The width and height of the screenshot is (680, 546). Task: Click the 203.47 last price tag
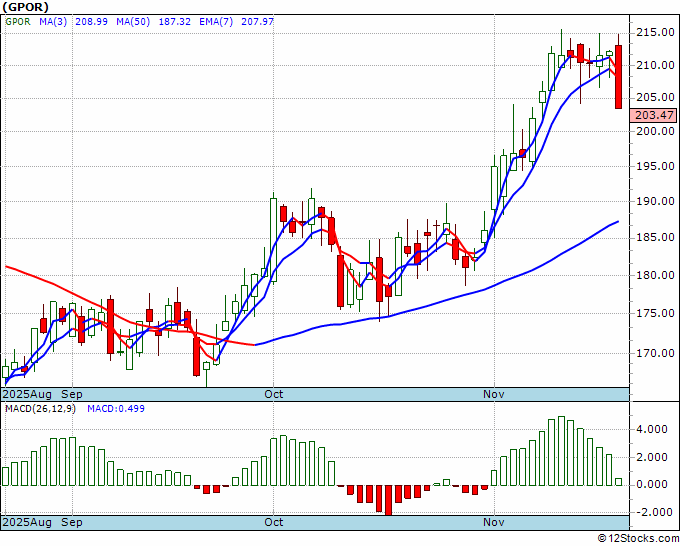(x=654, y=115)
